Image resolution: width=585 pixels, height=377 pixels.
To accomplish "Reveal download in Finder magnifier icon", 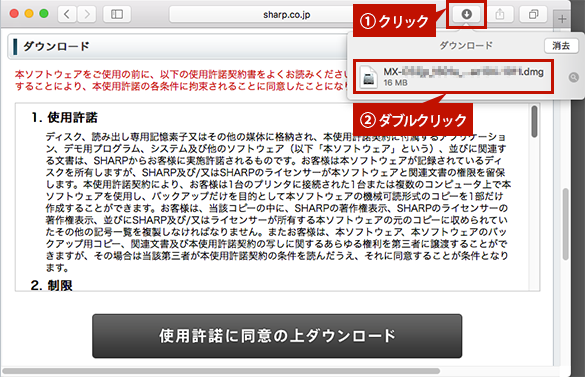I will [x=573, y=77].
